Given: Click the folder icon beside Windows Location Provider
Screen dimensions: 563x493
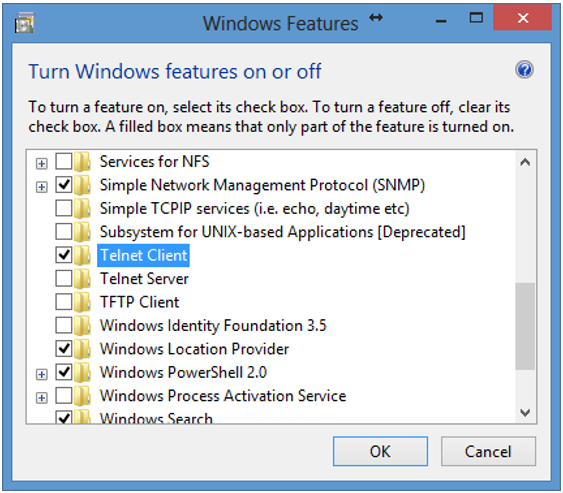Looking at the screenshot, I should point(83,349).
